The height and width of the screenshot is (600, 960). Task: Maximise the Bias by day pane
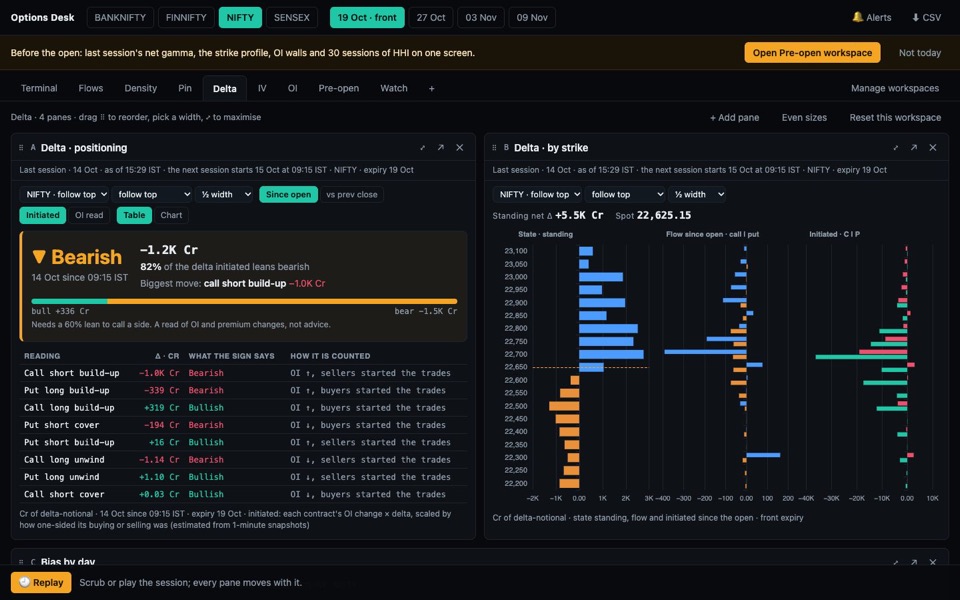[896, 562]
